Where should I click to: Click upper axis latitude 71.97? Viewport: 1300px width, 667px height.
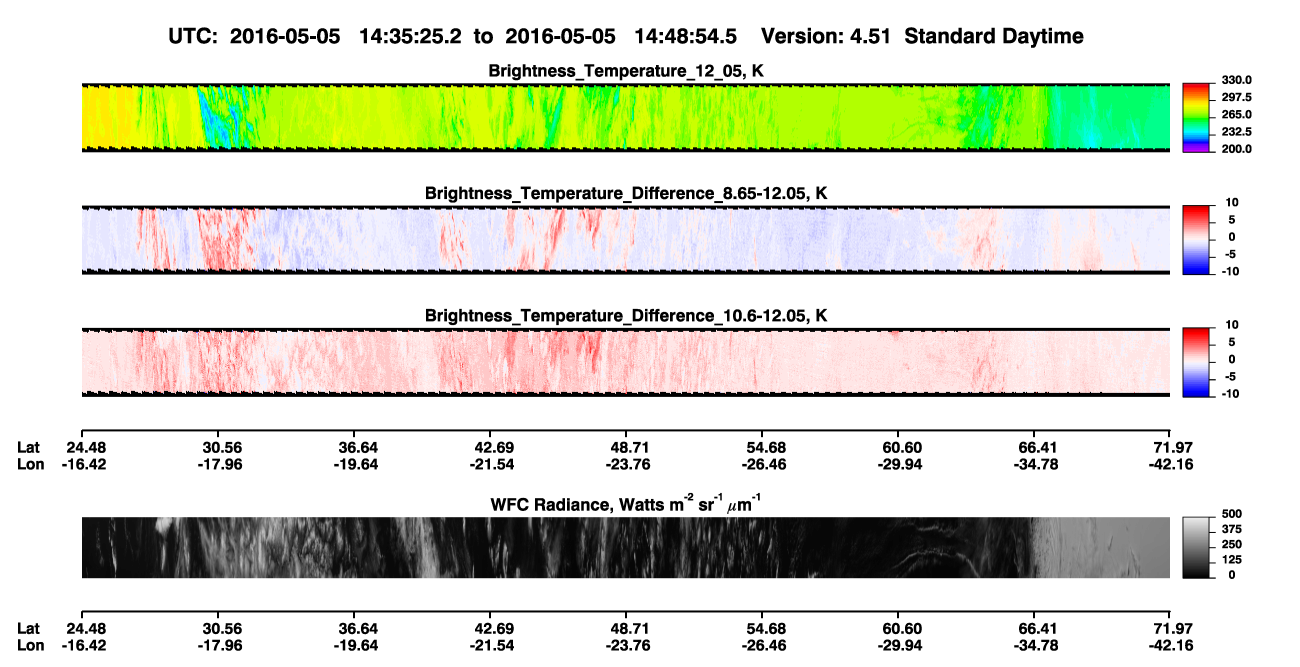coord(1171,447)
